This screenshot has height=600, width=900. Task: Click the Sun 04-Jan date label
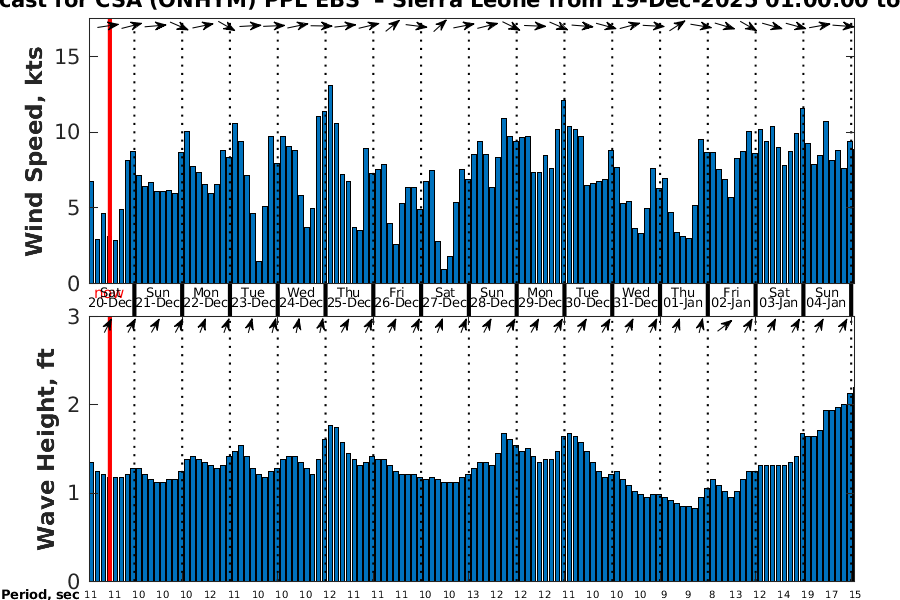827,297
